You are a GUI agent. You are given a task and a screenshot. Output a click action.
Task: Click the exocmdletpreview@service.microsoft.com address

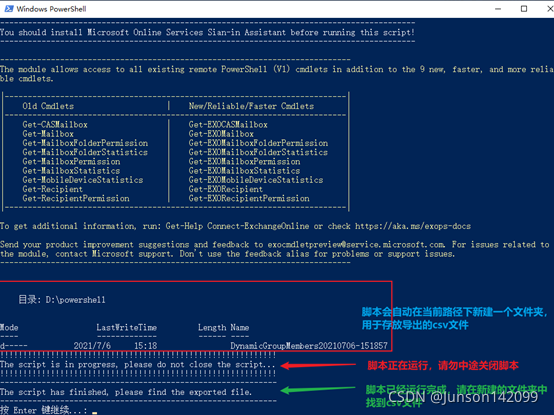[356, 244]
